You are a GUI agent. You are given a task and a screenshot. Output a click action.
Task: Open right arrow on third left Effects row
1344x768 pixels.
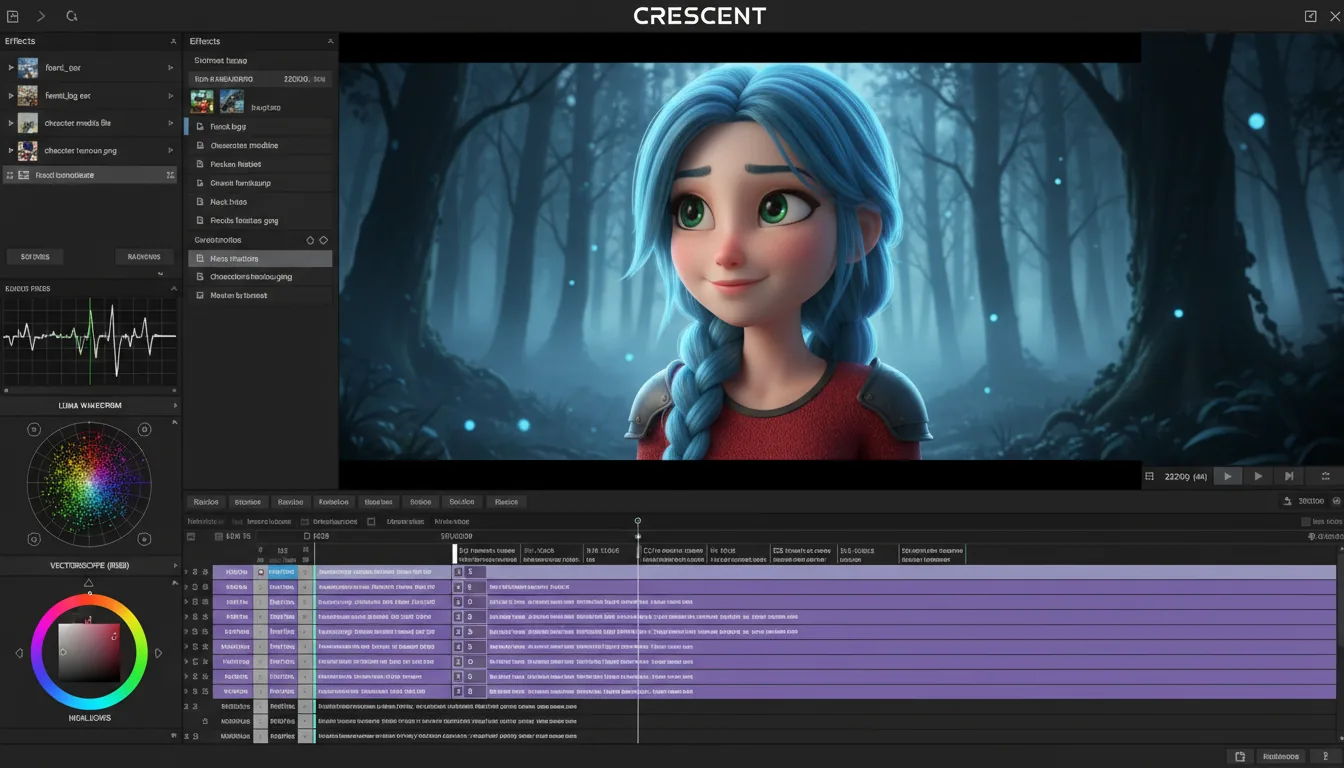click(170, 123)
